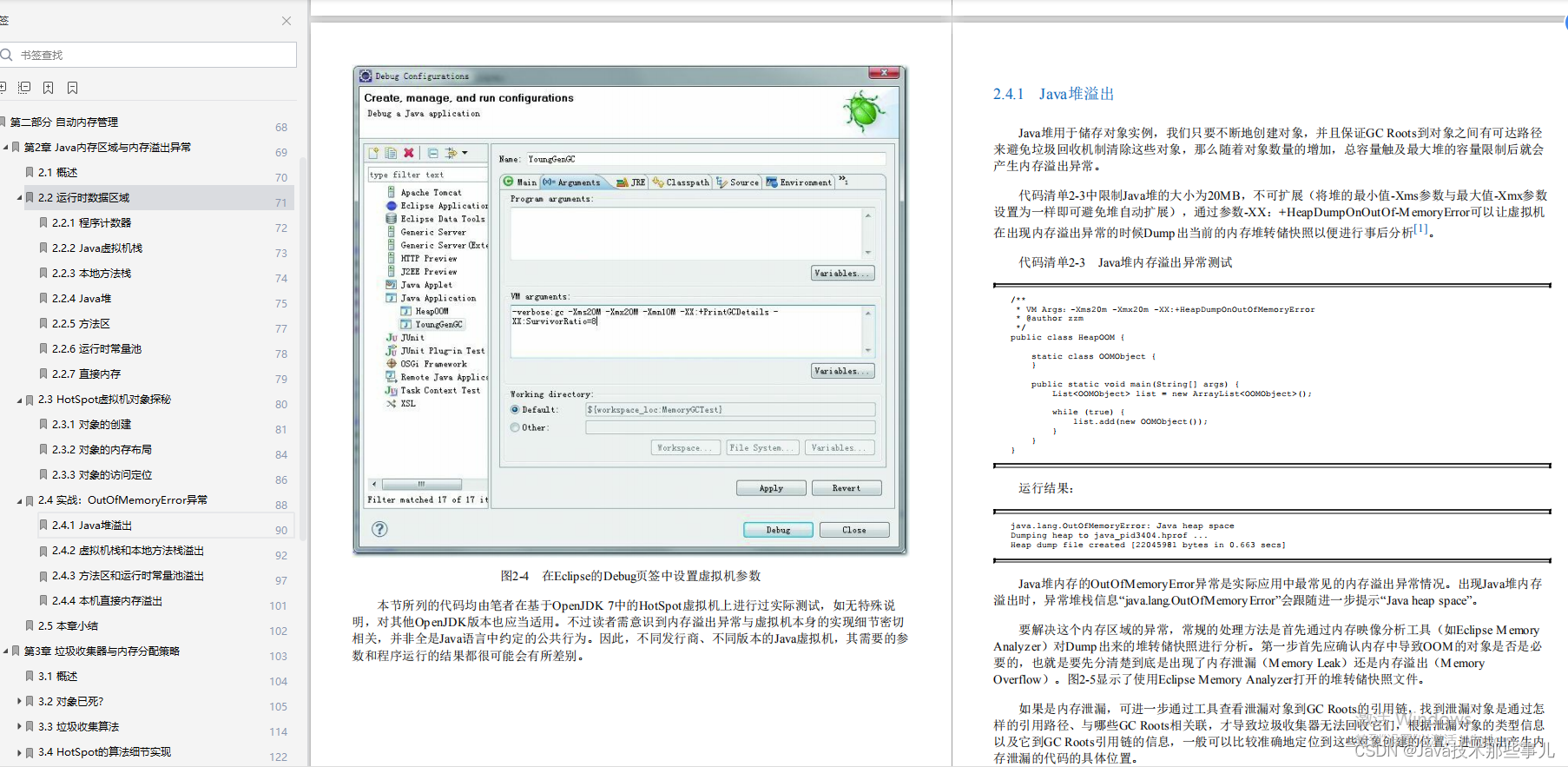
Task: Click the Apply button
Action: coord(771,488)
